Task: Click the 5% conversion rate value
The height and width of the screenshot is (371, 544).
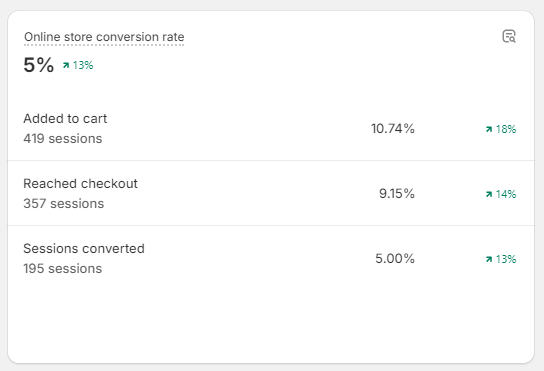Action: [39, 65]
